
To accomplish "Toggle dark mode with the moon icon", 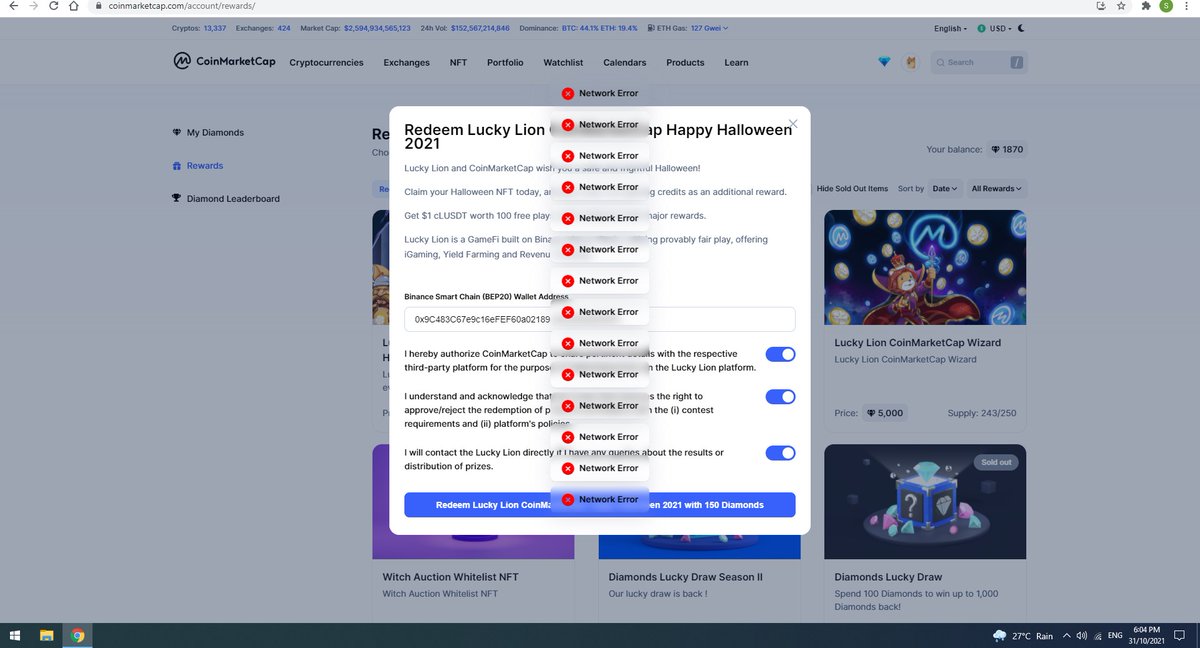I will click(x=1020, y=28).
